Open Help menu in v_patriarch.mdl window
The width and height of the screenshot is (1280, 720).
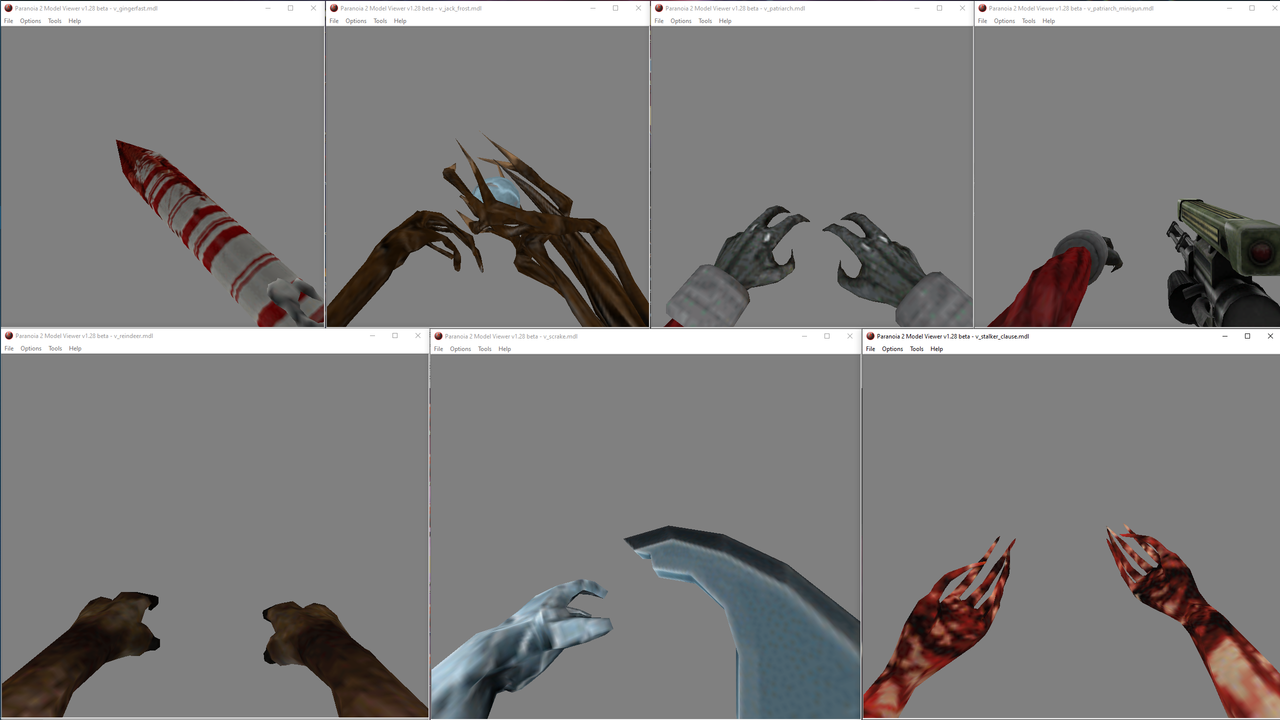pyautogui.click(x=725, y=21)
